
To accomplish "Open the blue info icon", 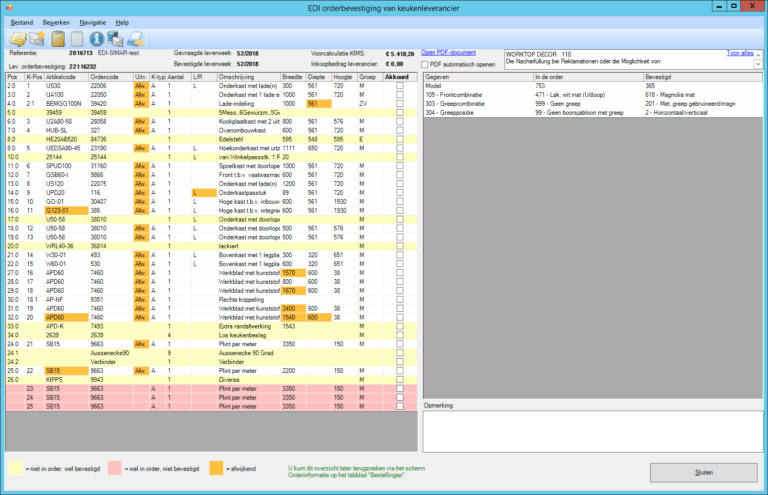I will point(98,38).
